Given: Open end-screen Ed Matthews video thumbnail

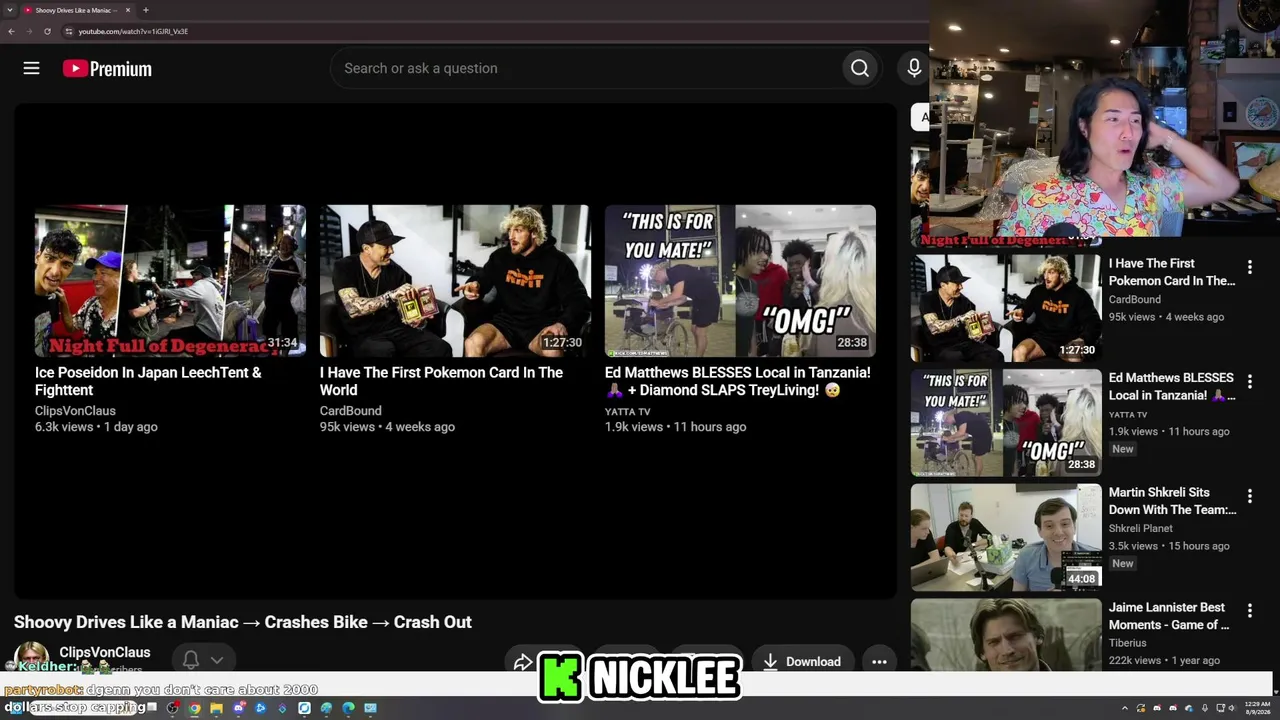Looking at the screenshot, I should tap(740, 281).
